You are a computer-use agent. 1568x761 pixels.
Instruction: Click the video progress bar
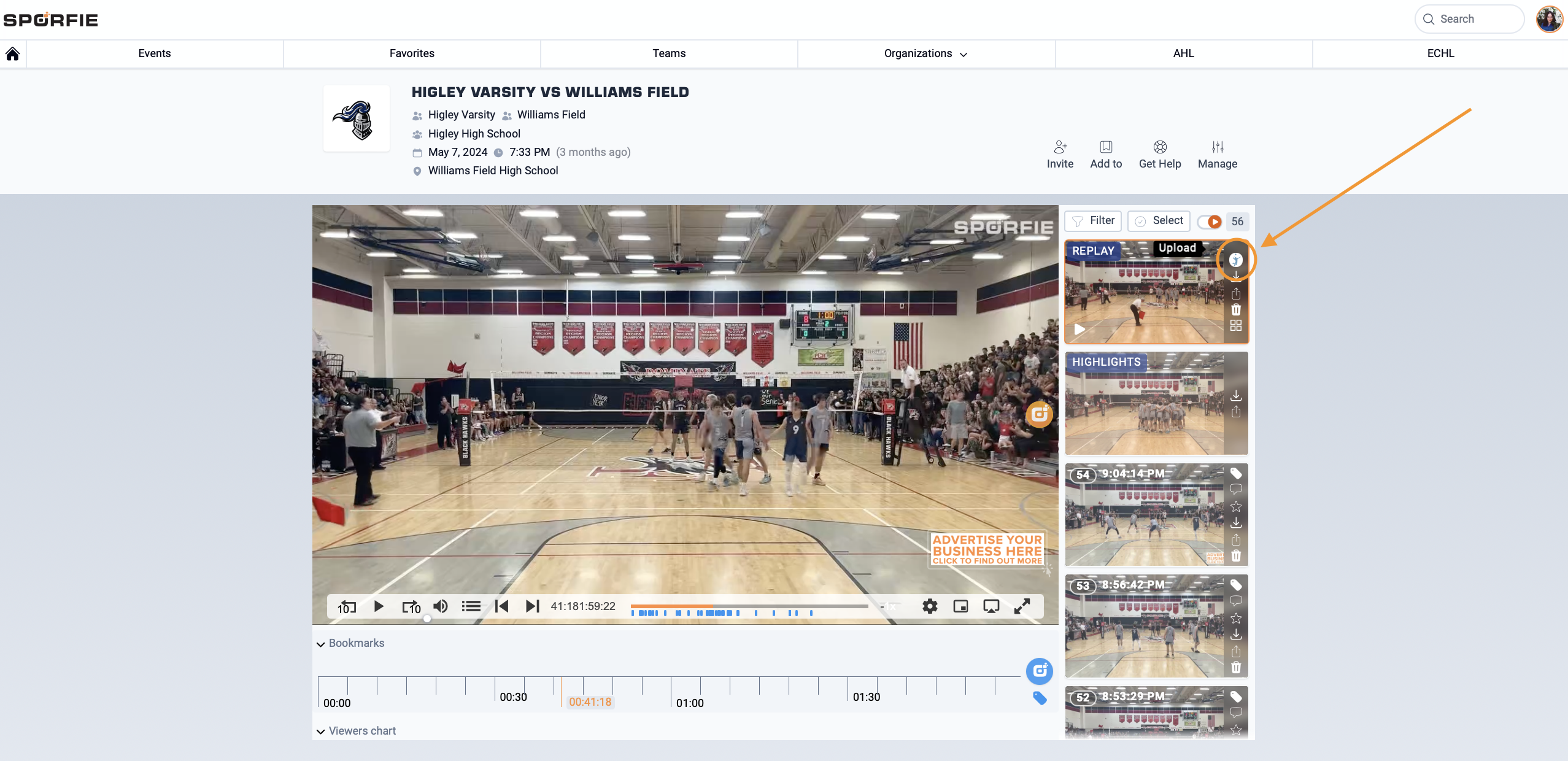pos(749,606)
